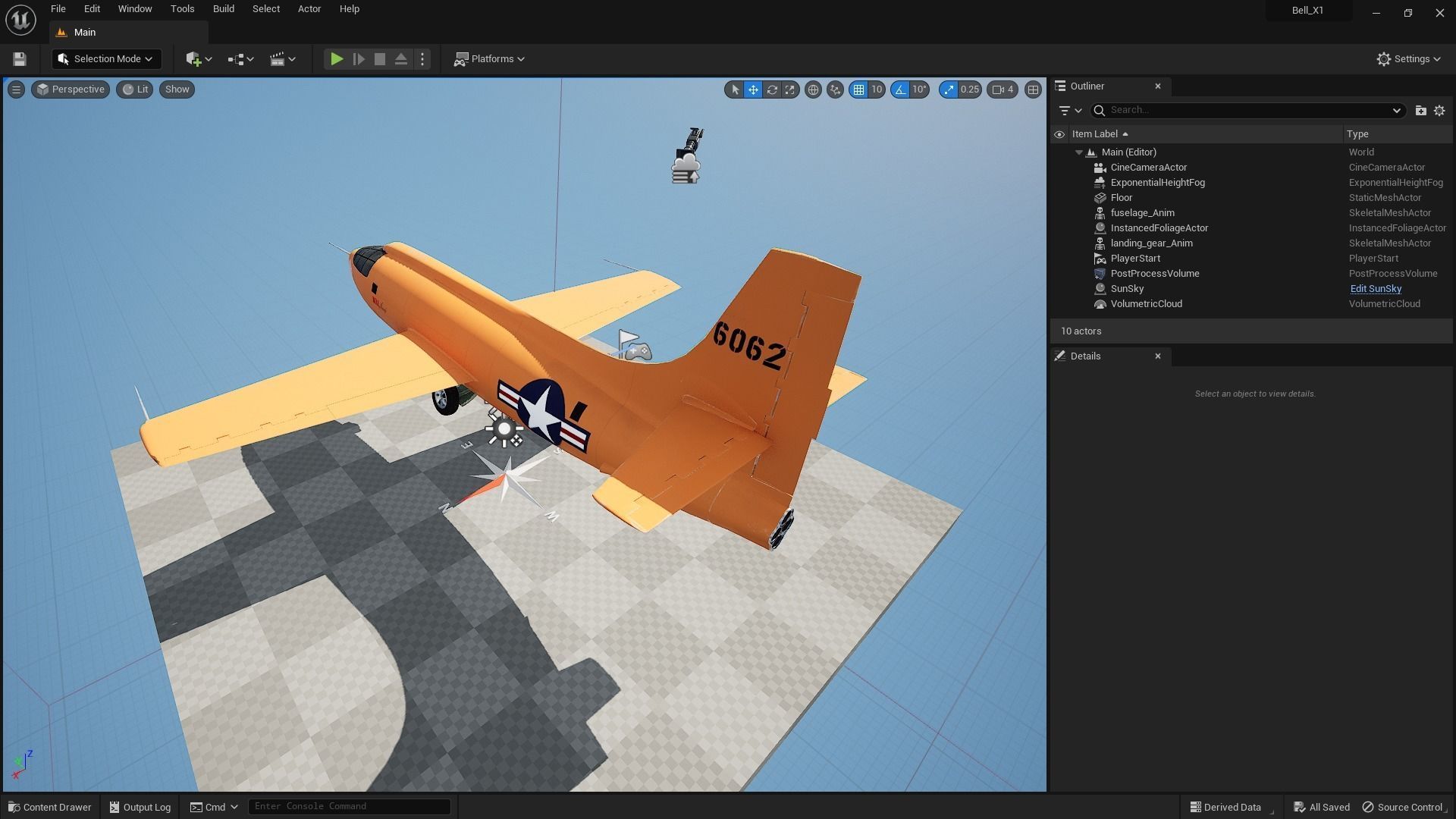
Task: Open the Edit menu
Action: 92,9
